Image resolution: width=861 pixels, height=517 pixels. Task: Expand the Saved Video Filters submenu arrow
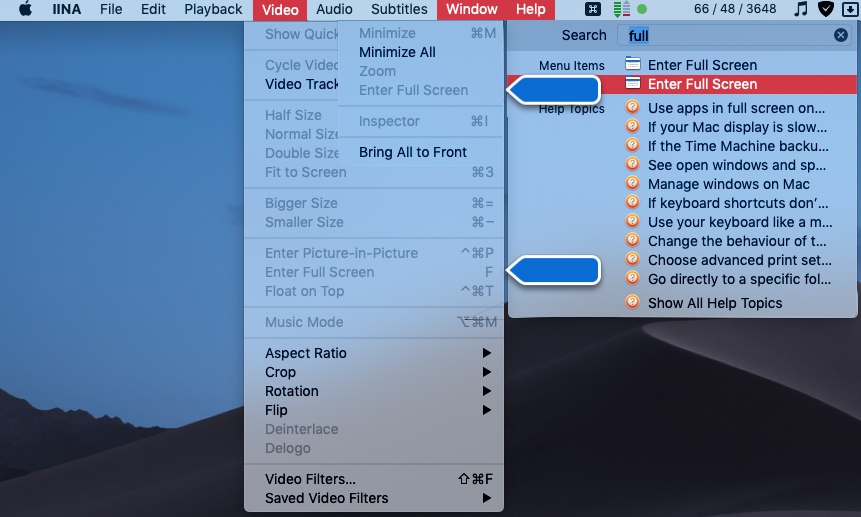pos(486,498)
